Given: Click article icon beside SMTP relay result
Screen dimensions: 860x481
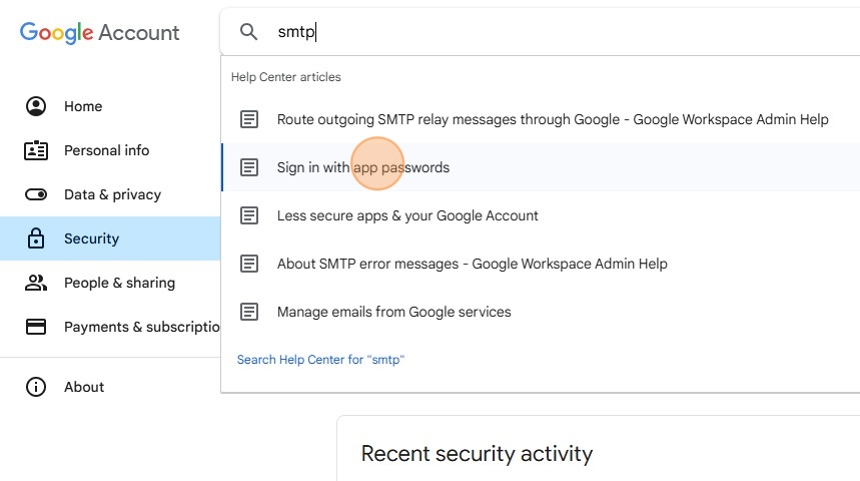Looking at the screenshot, I should 249,119.
